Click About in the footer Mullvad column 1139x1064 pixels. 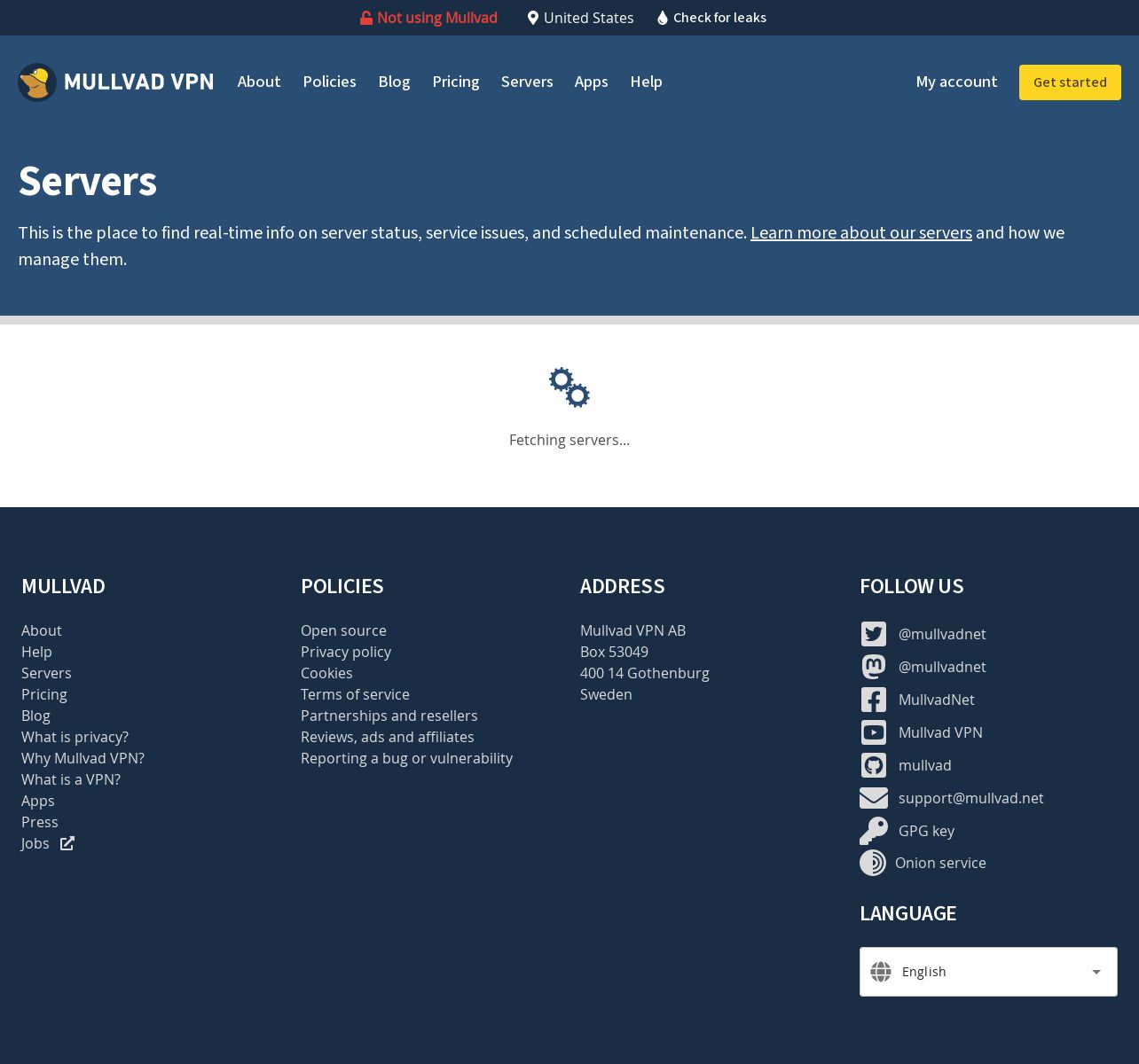(42, 630)
